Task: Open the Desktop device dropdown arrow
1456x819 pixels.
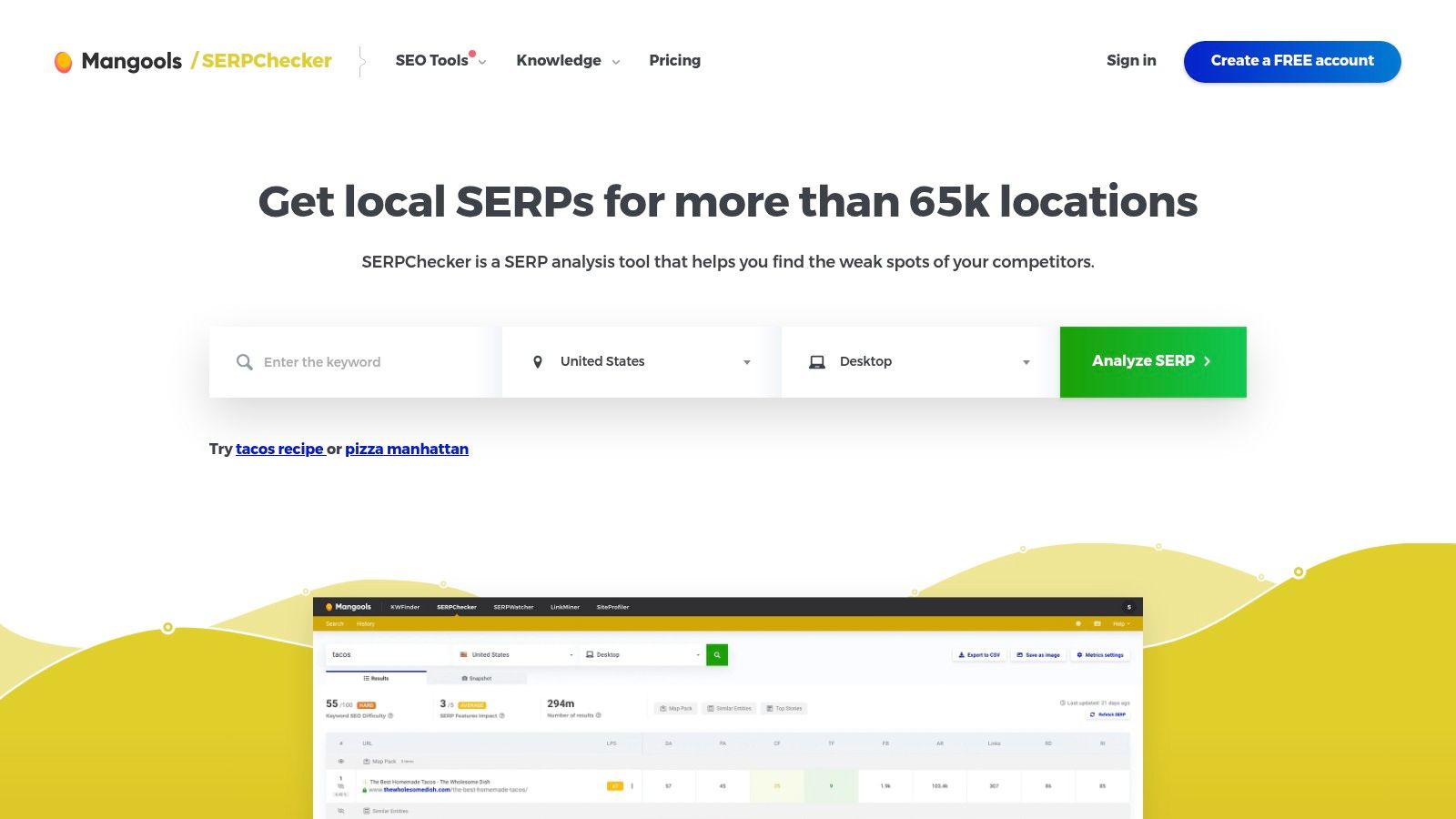Action: (x=1026, y=362)
